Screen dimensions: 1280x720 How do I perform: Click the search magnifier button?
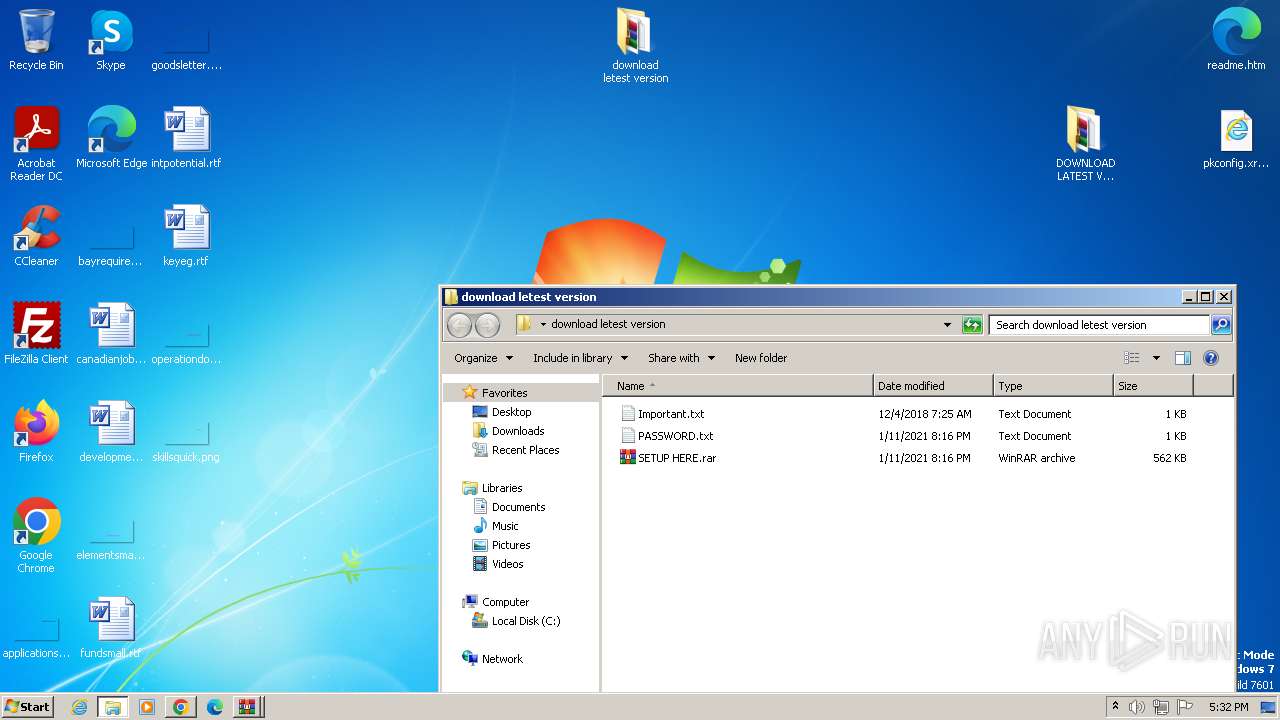pyautogui.click(x=1220, y=325)
